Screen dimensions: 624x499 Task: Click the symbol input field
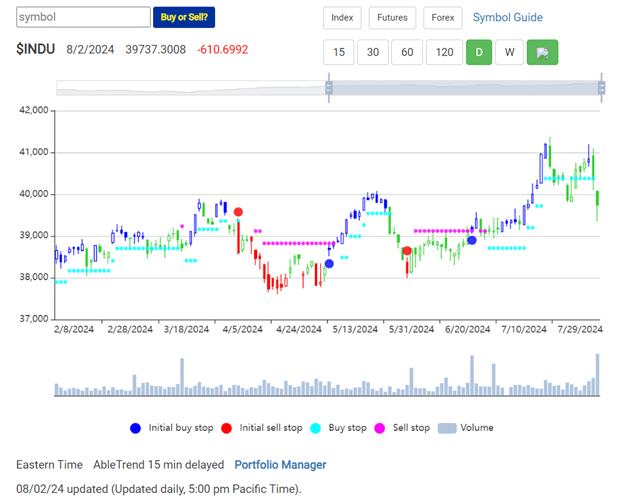coord(84,18)
